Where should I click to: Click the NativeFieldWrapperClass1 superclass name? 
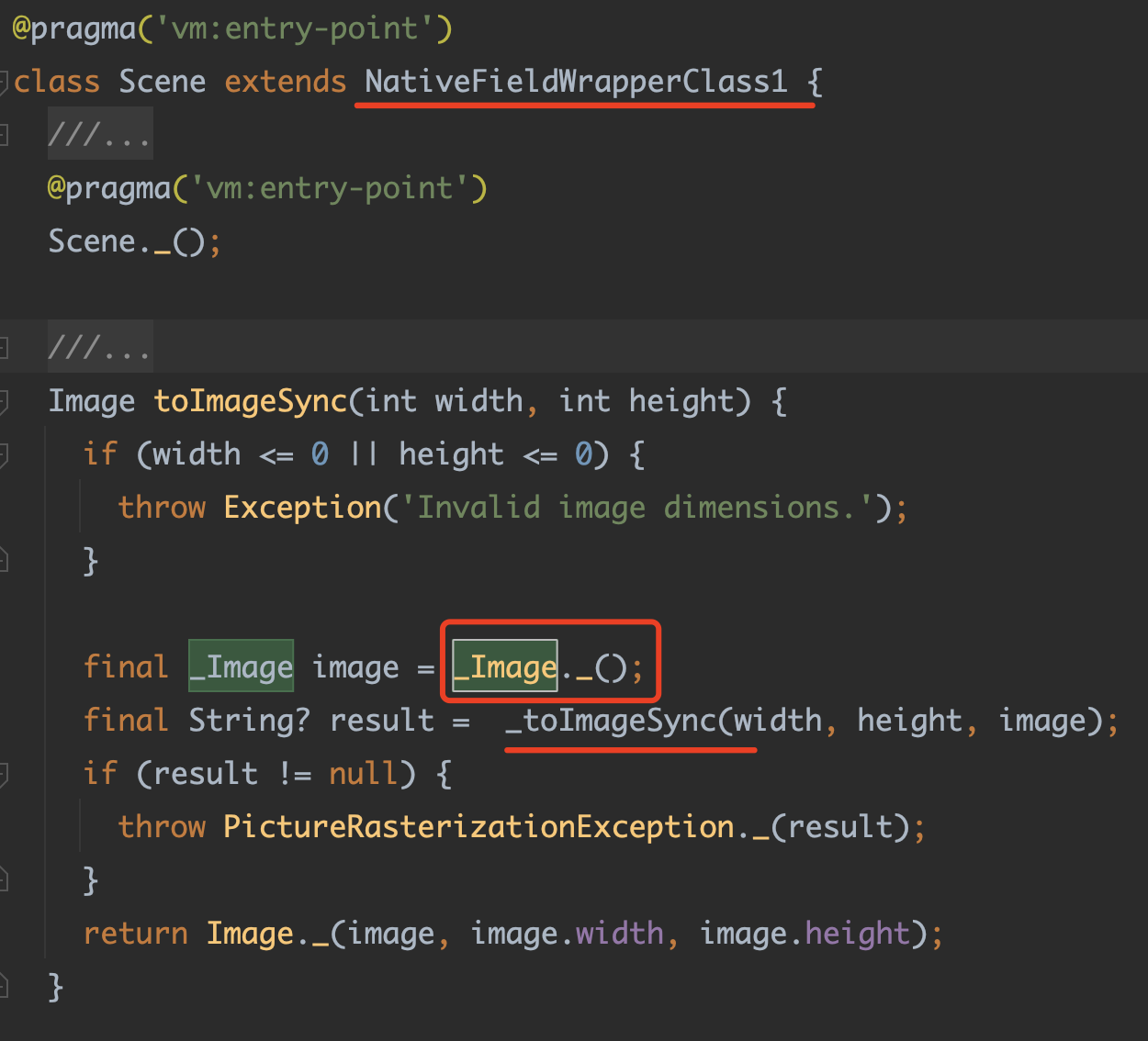(576, 82)
